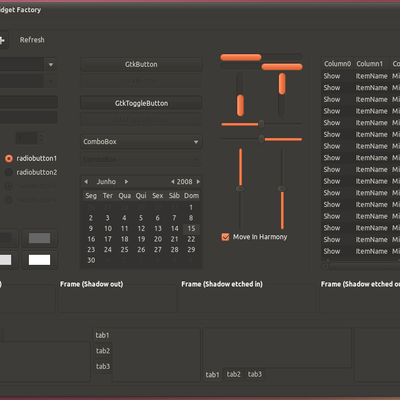Open the gray color button
Viewport: 400px width, 400px height.
(40, 238)
